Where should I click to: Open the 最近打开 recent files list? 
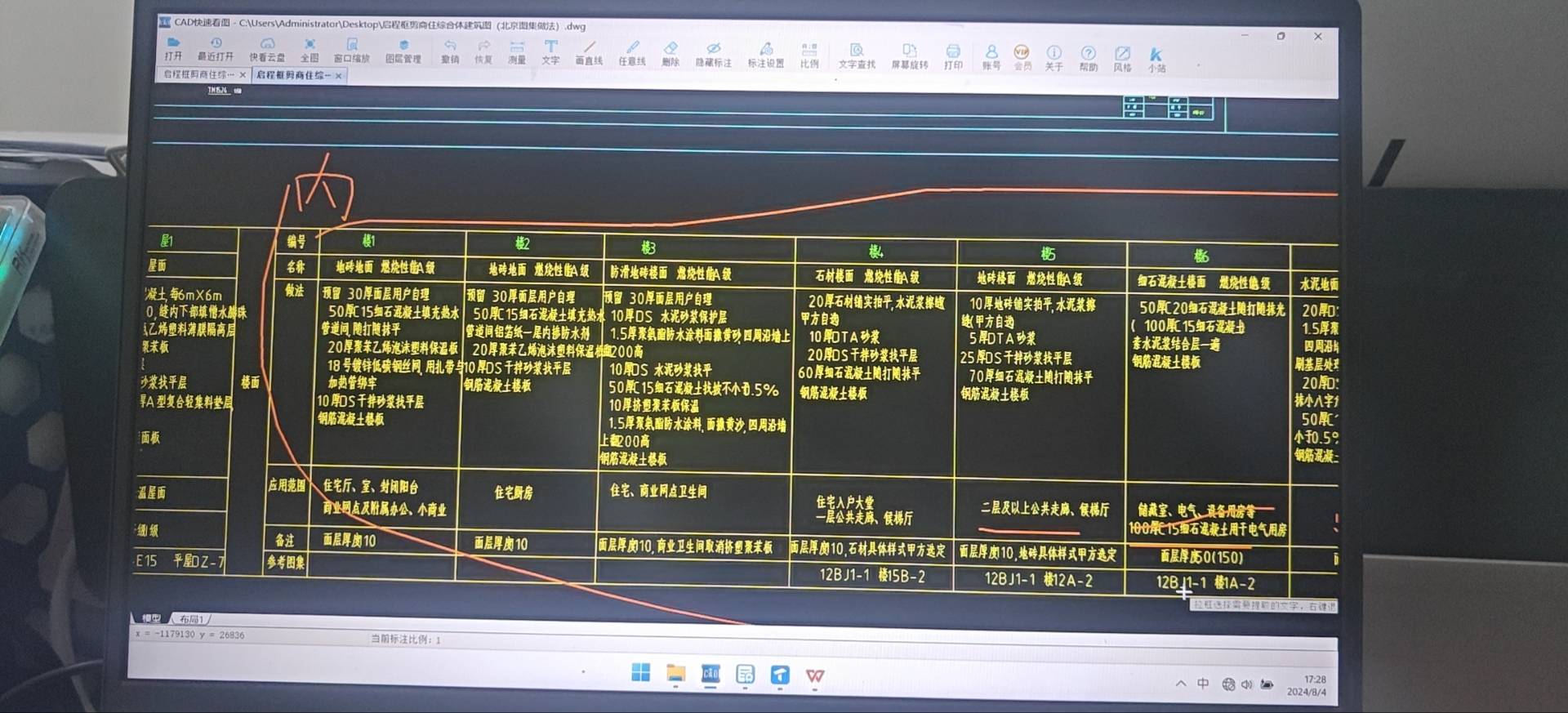click(x=216, y=50)
